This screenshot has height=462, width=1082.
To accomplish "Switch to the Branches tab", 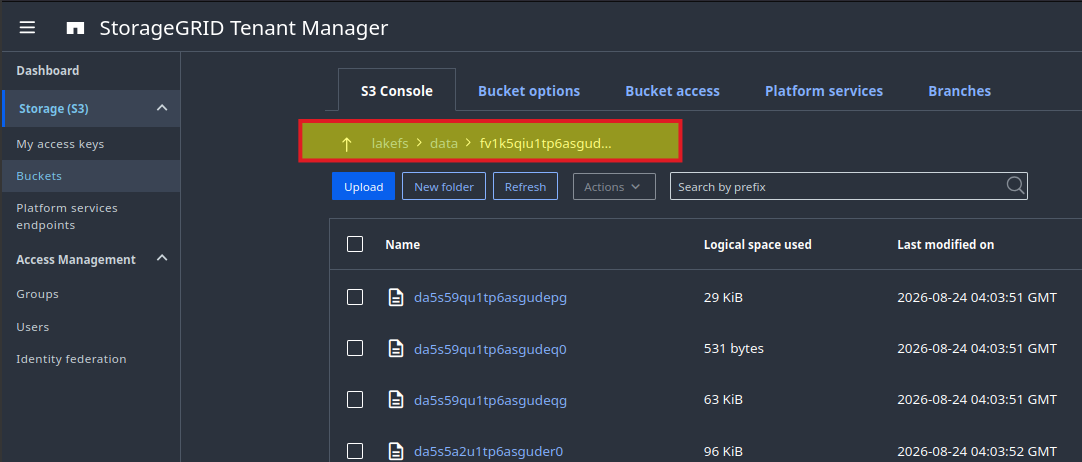I will point(959,91).
